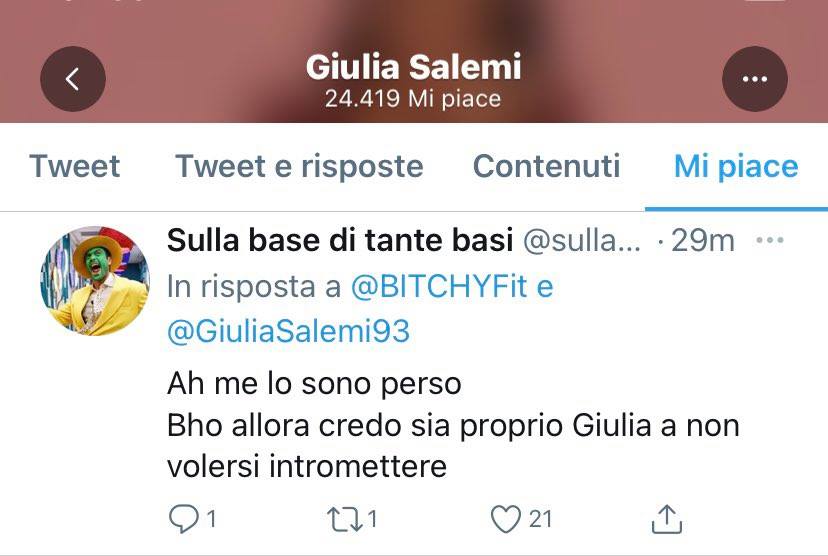Tap the back arrow button

tap(73, 79)
